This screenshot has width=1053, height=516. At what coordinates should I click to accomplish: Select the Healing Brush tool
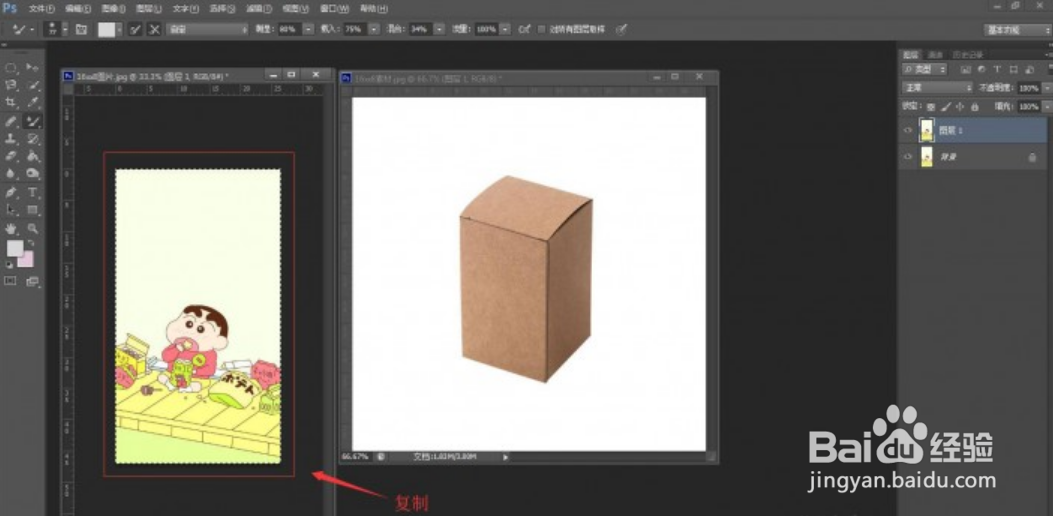click(11, 121)
